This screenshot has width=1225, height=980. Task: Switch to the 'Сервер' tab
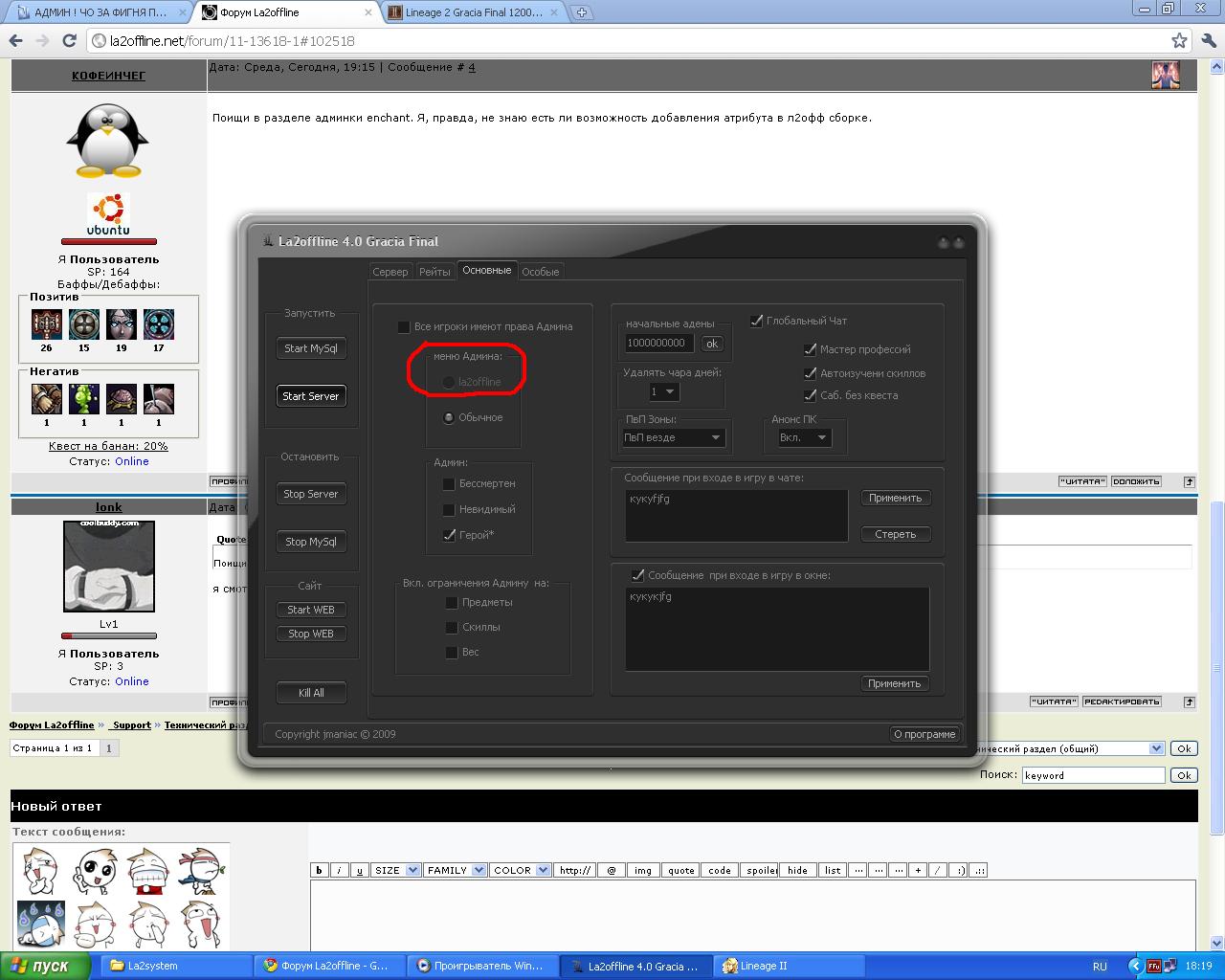[x=390, y=272]
